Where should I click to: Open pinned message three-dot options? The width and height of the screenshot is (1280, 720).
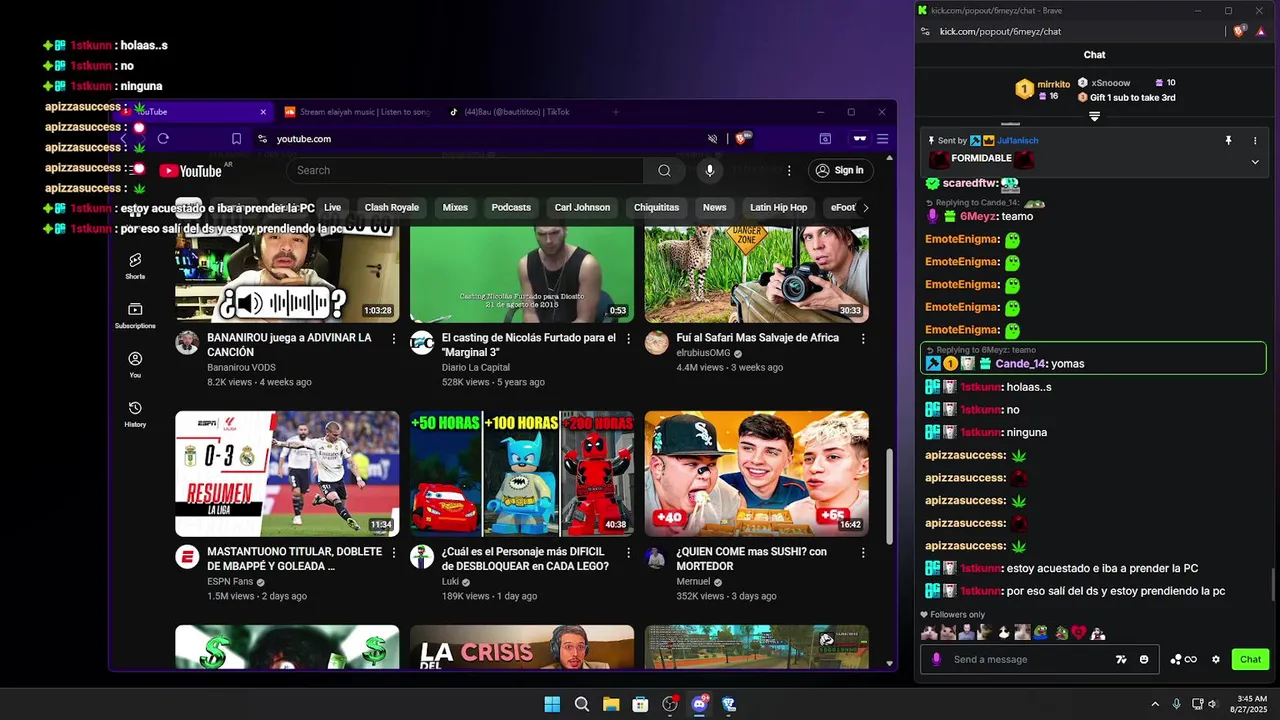[1255, 141]
